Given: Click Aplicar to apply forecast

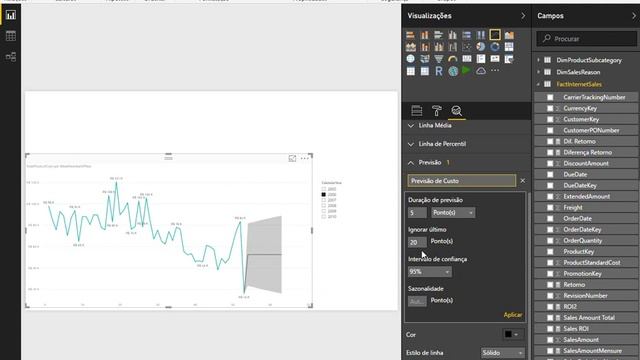Looking at the screenshot, I should tap(513, 315).
